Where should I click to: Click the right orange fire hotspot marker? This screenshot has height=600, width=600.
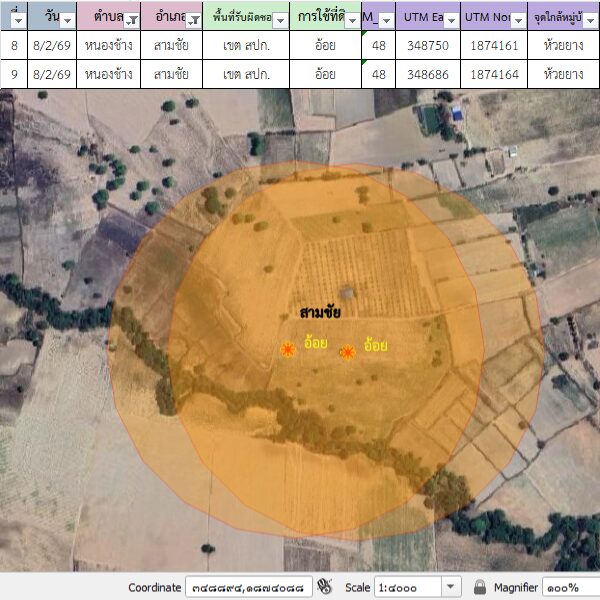point(348,352)
